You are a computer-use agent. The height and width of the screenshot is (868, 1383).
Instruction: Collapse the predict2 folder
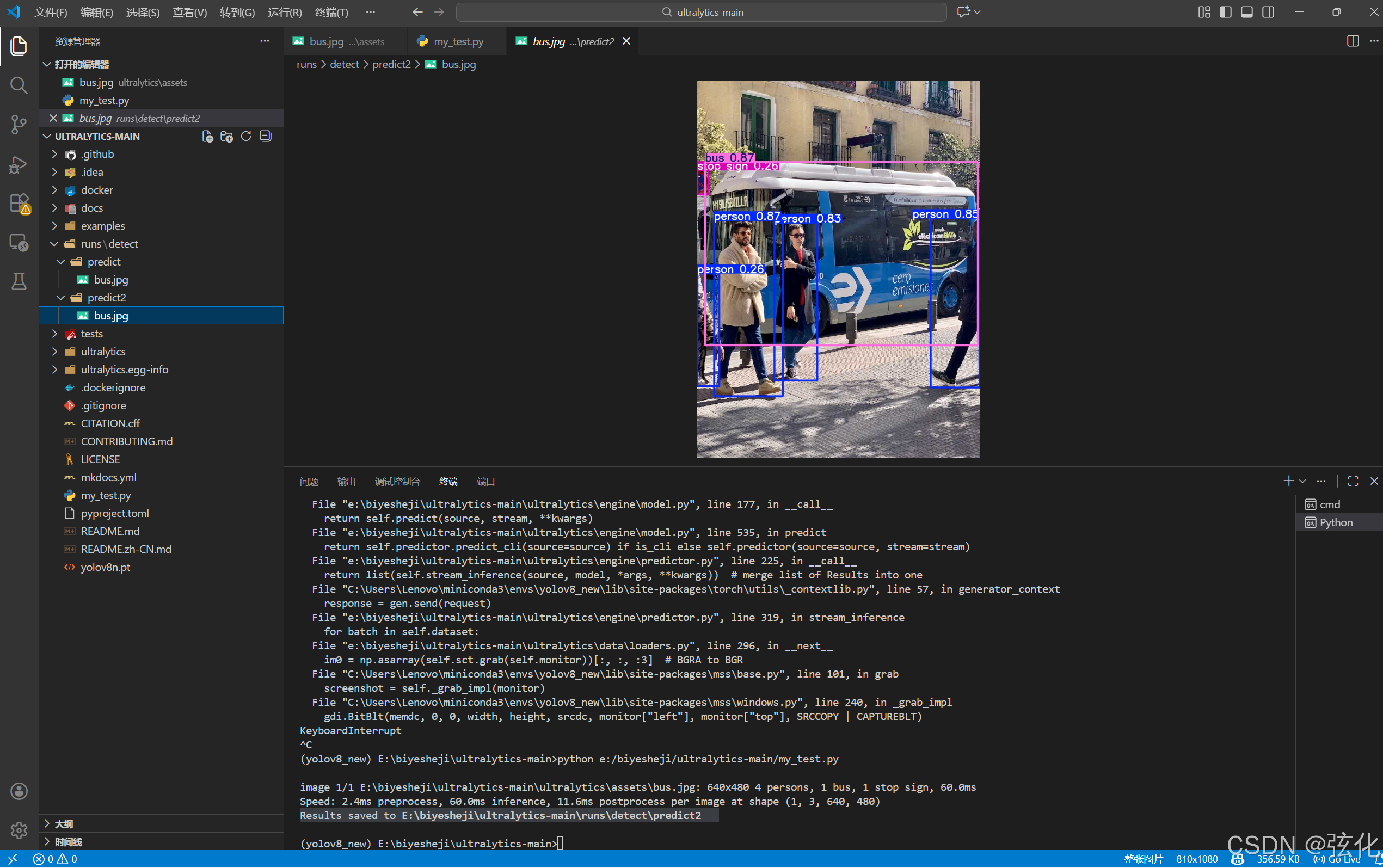[106, 297]
